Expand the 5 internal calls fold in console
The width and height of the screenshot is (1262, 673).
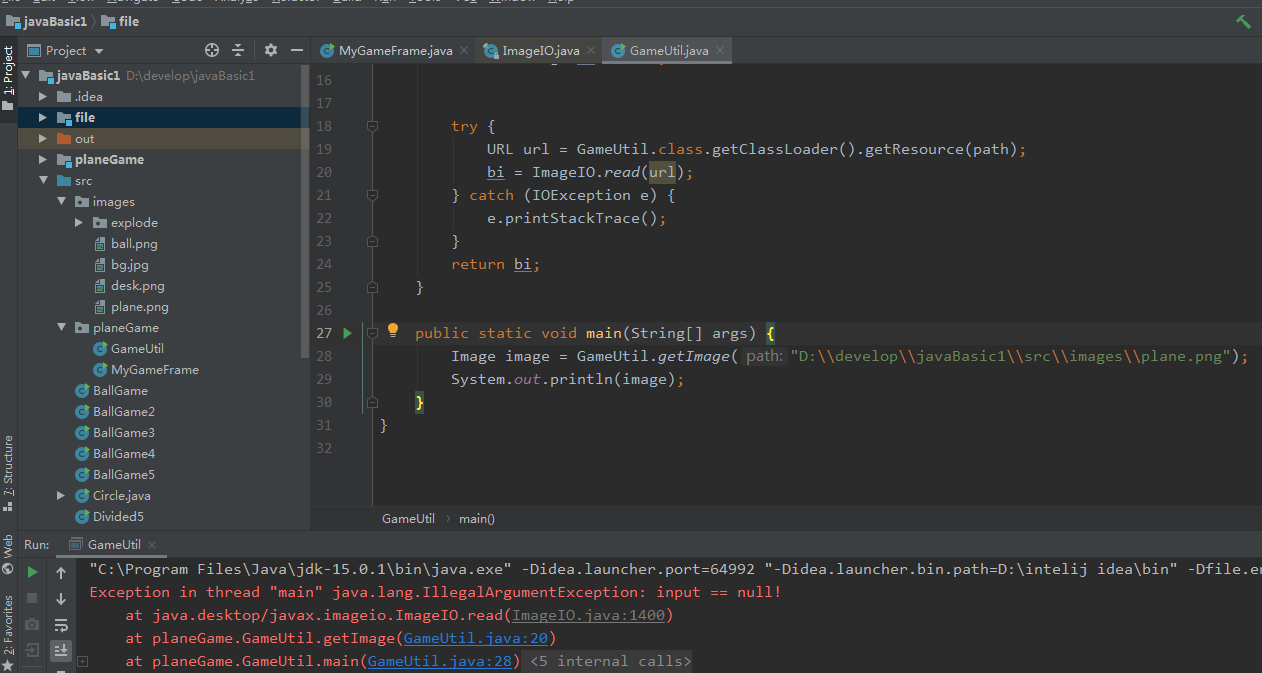click(x=609, y=661)
